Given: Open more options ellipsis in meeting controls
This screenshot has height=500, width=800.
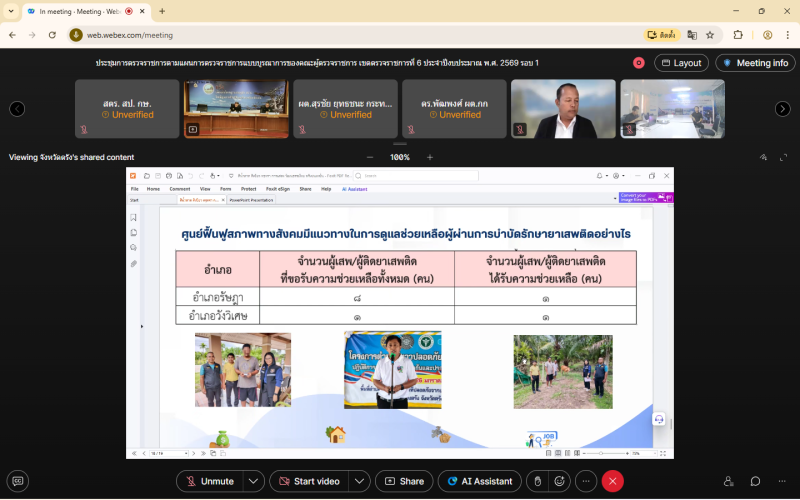Looking at the screenshot, I should point(587,481).
